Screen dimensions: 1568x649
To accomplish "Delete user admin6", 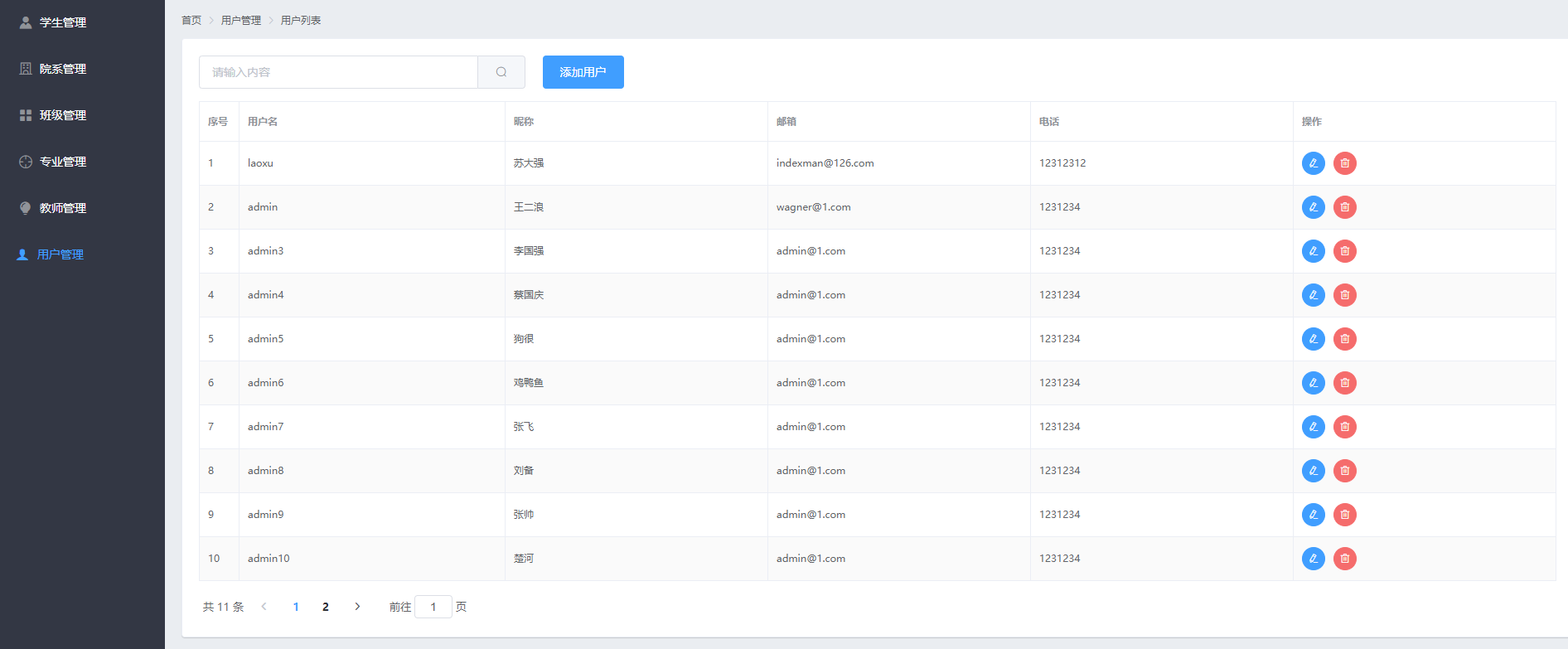I will pos(1344,383).
